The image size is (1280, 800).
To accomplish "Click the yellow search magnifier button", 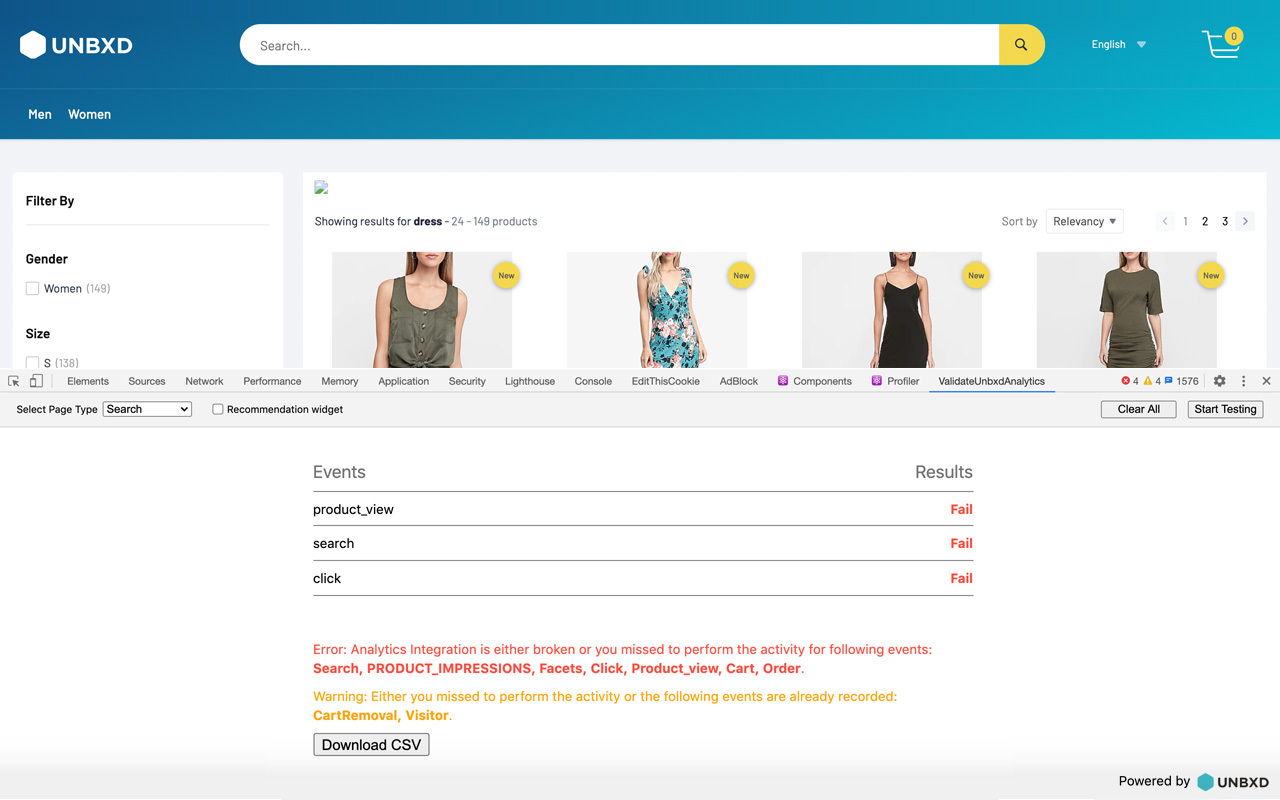I will click(1021, 45).
